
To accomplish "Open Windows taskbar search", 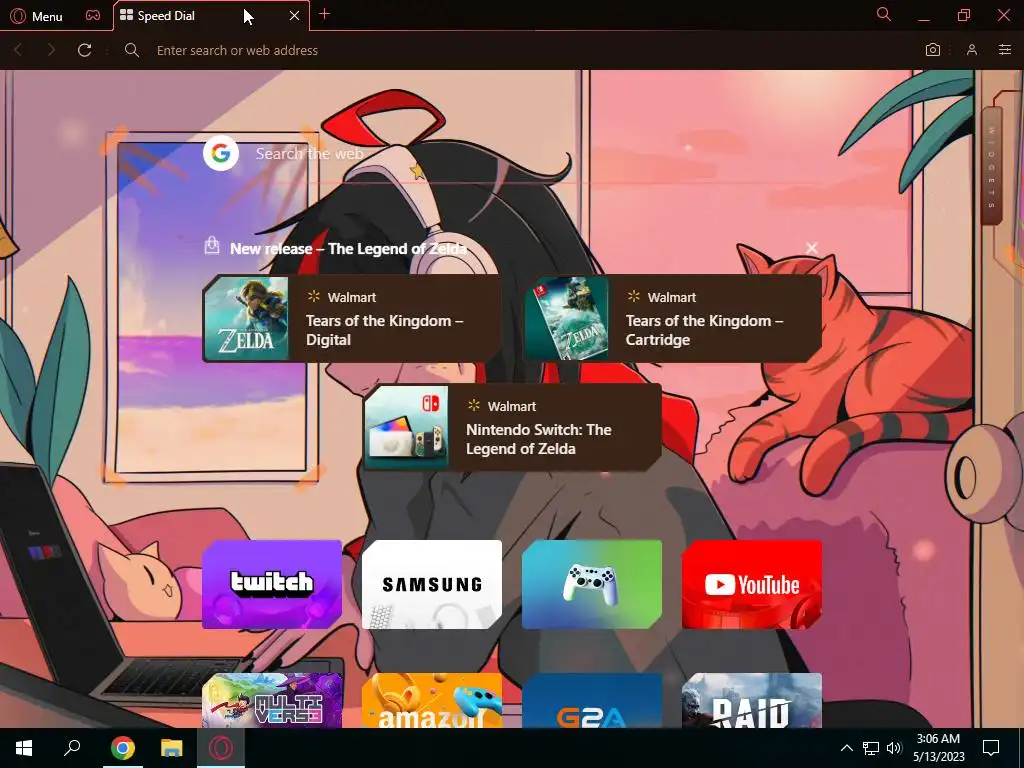I will click(x=72, y=748).
